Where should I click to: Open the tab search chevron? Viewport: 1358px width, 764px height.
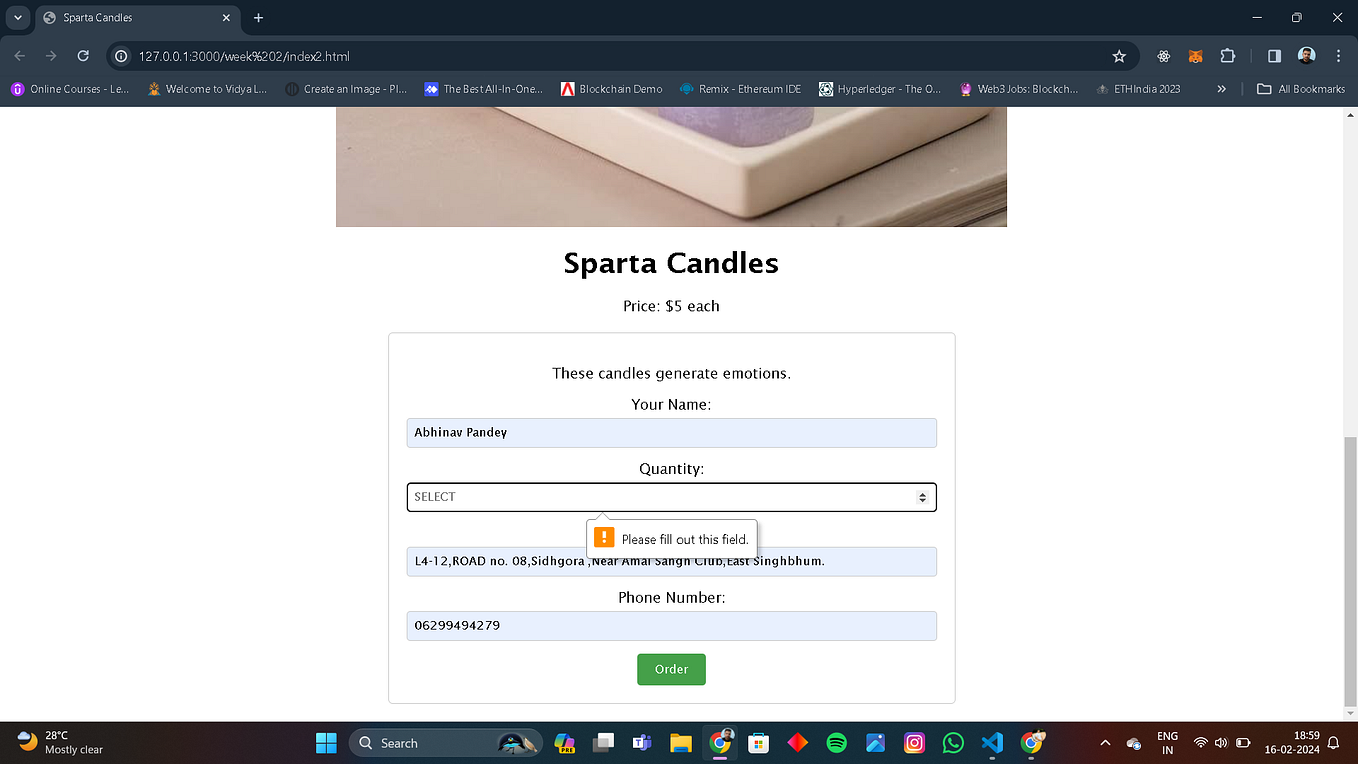click(x=17, y=17)
